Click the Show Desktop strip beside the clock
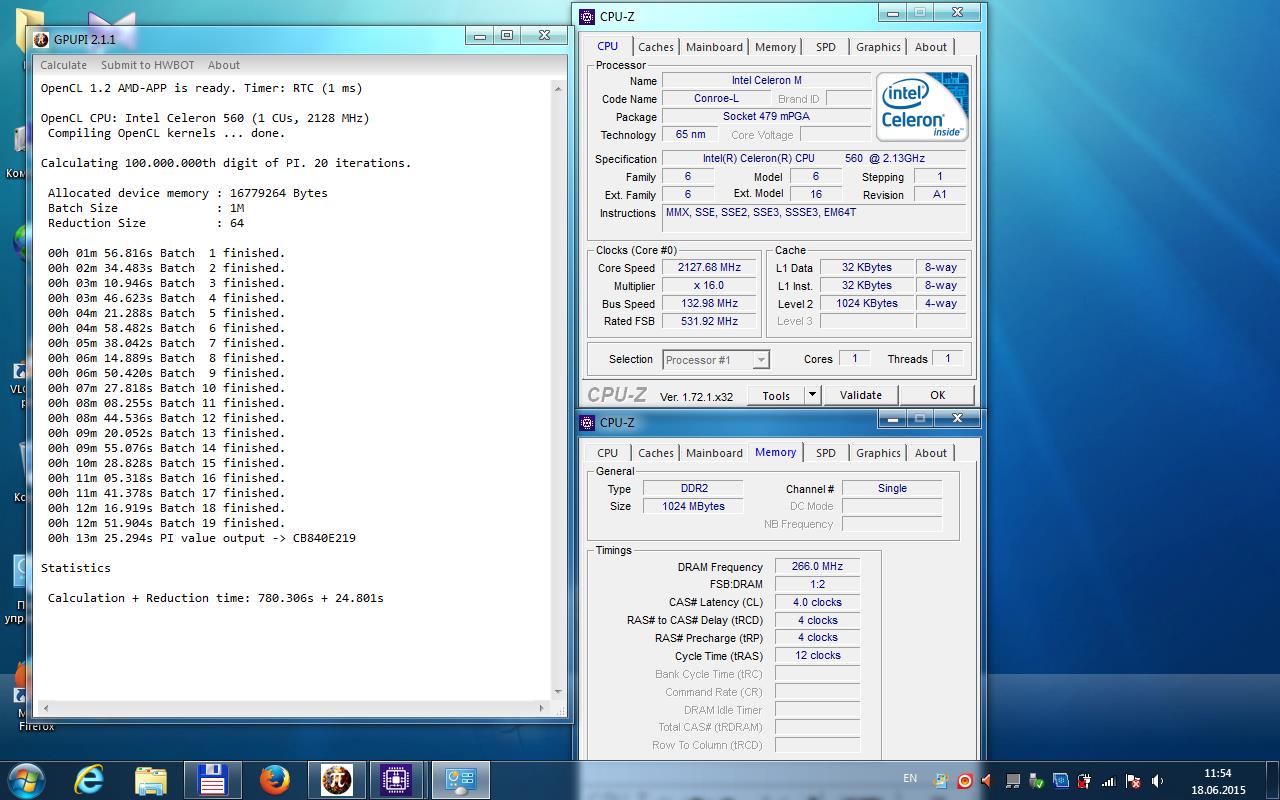This screenshot has width=1280, height=800. click(x=1273, y=780)
